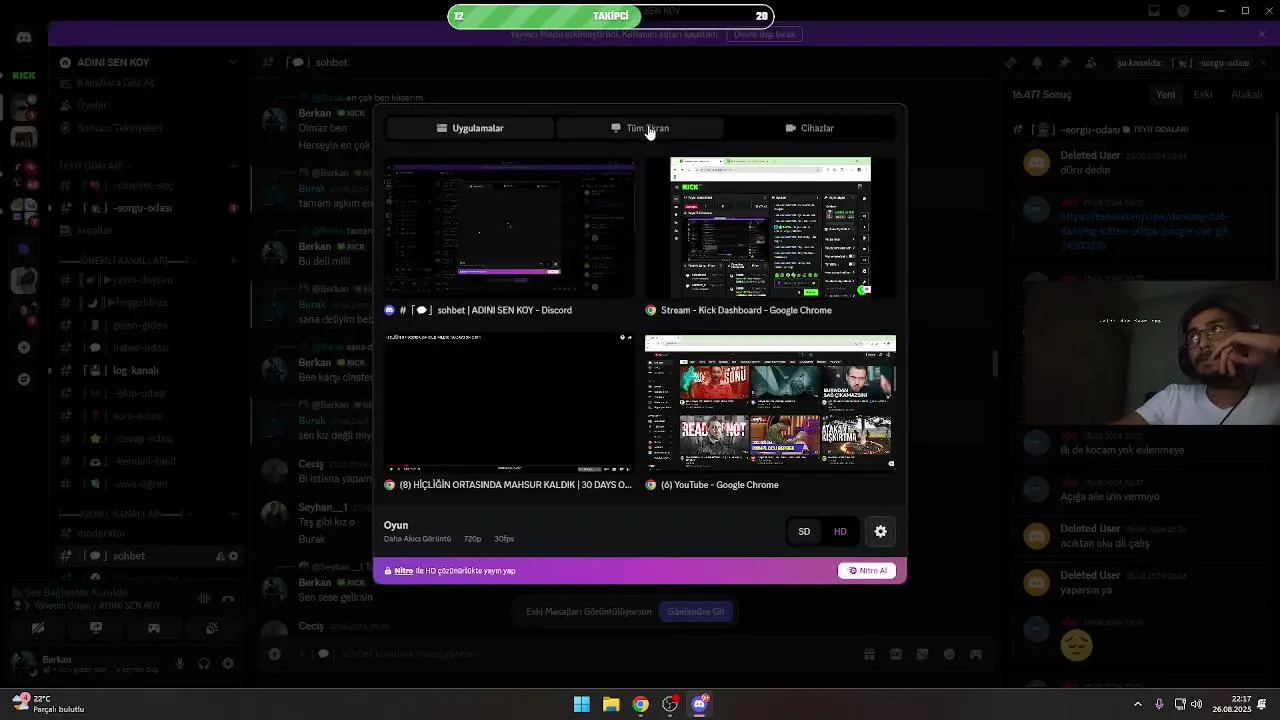This screenshot has height=720, width=1280.
Task: Click the Nitro Al button
Action: pyautogui.click(x=867, y=571)
